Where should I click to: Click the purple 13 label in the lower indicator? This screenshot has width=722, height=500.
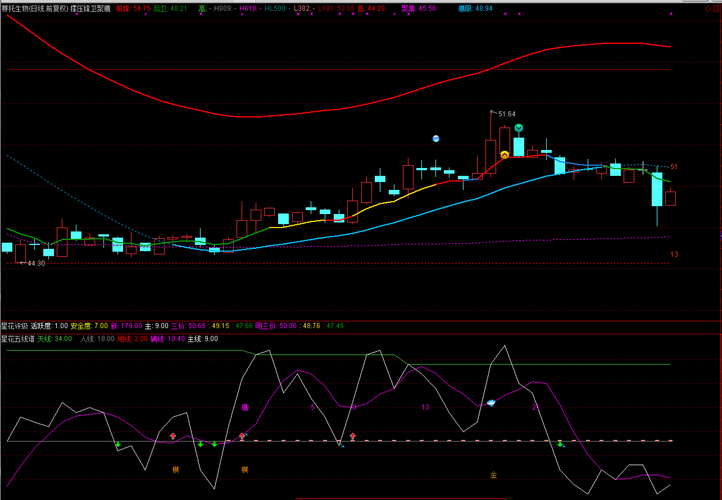(x=425, y=407)
